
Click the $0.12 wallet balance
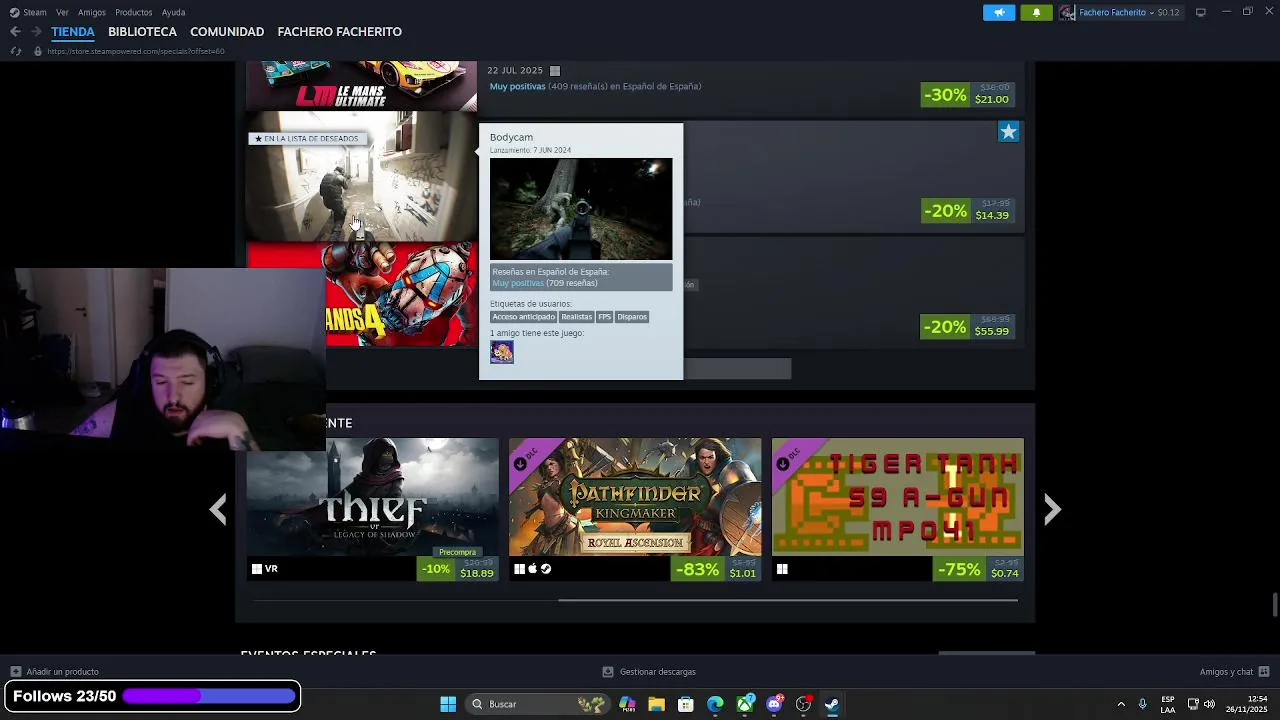pos(1169,12)
